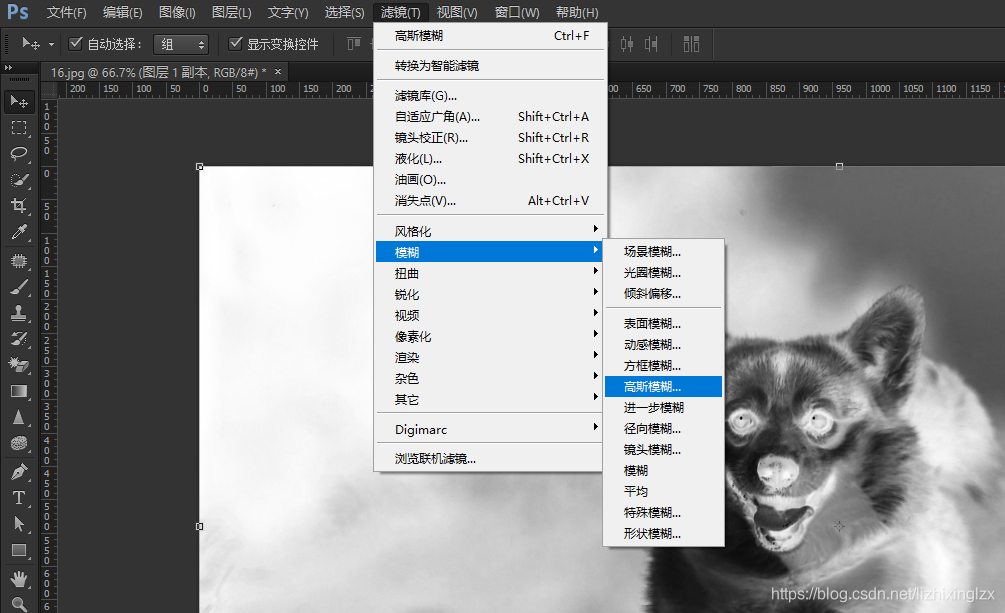Select the Gradient tool
The width and height of the screenshot is (1005, 613).
coord(19,391)
